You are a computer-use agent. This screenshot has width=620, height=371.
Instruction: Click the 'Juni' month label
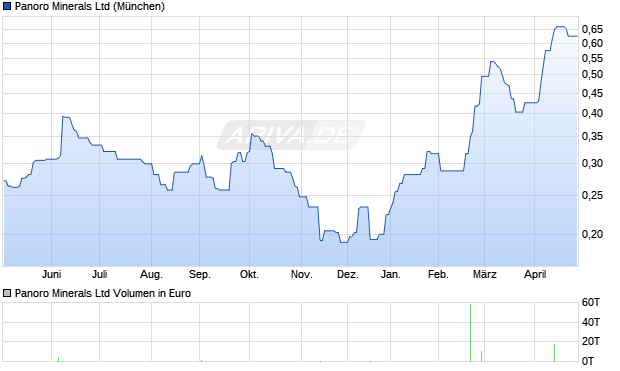click(x=51, y=274)
